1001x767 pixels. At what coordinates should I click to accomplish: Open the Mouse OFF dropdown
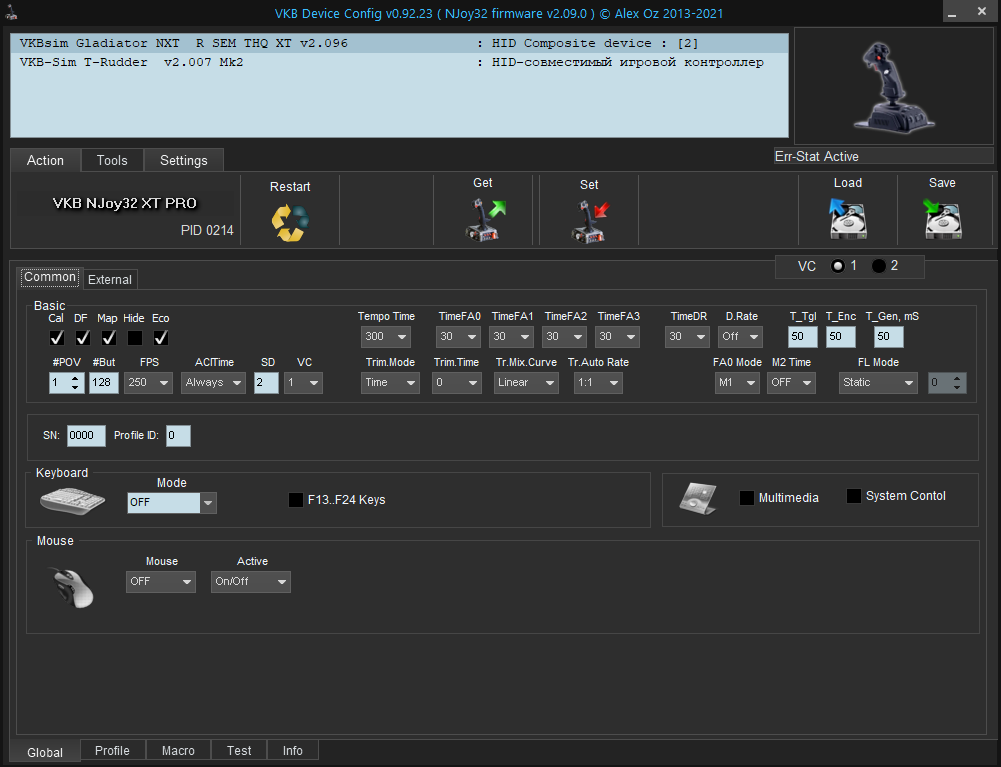(x=160, y=582)
